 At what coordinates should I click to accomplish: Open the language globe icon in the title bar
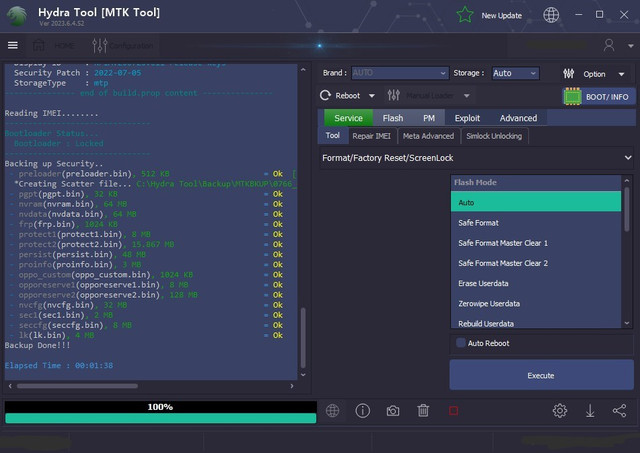click(551, 15)
